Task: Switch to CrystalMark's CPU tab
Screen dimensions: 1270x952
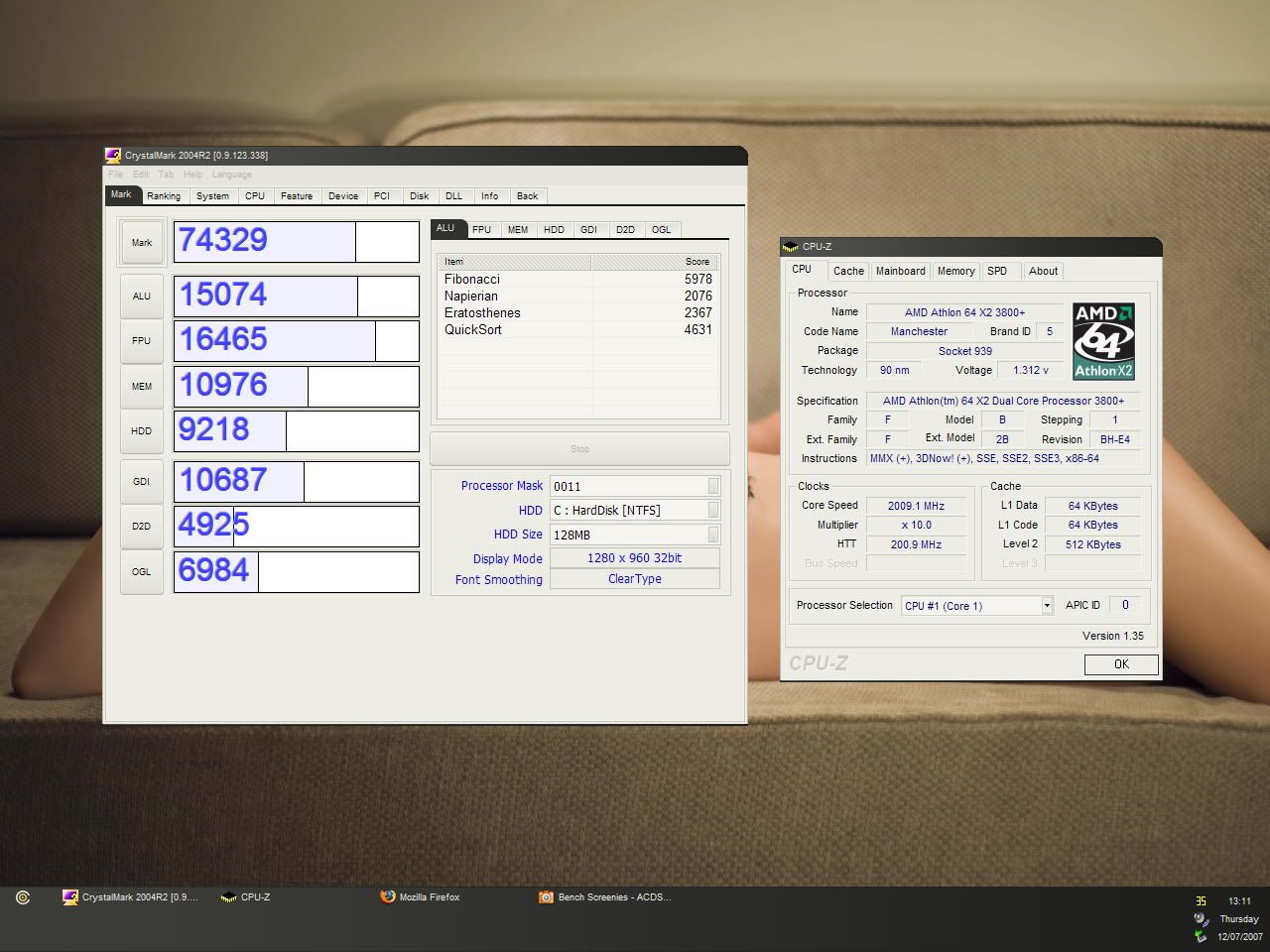Action: pos(255,196)
